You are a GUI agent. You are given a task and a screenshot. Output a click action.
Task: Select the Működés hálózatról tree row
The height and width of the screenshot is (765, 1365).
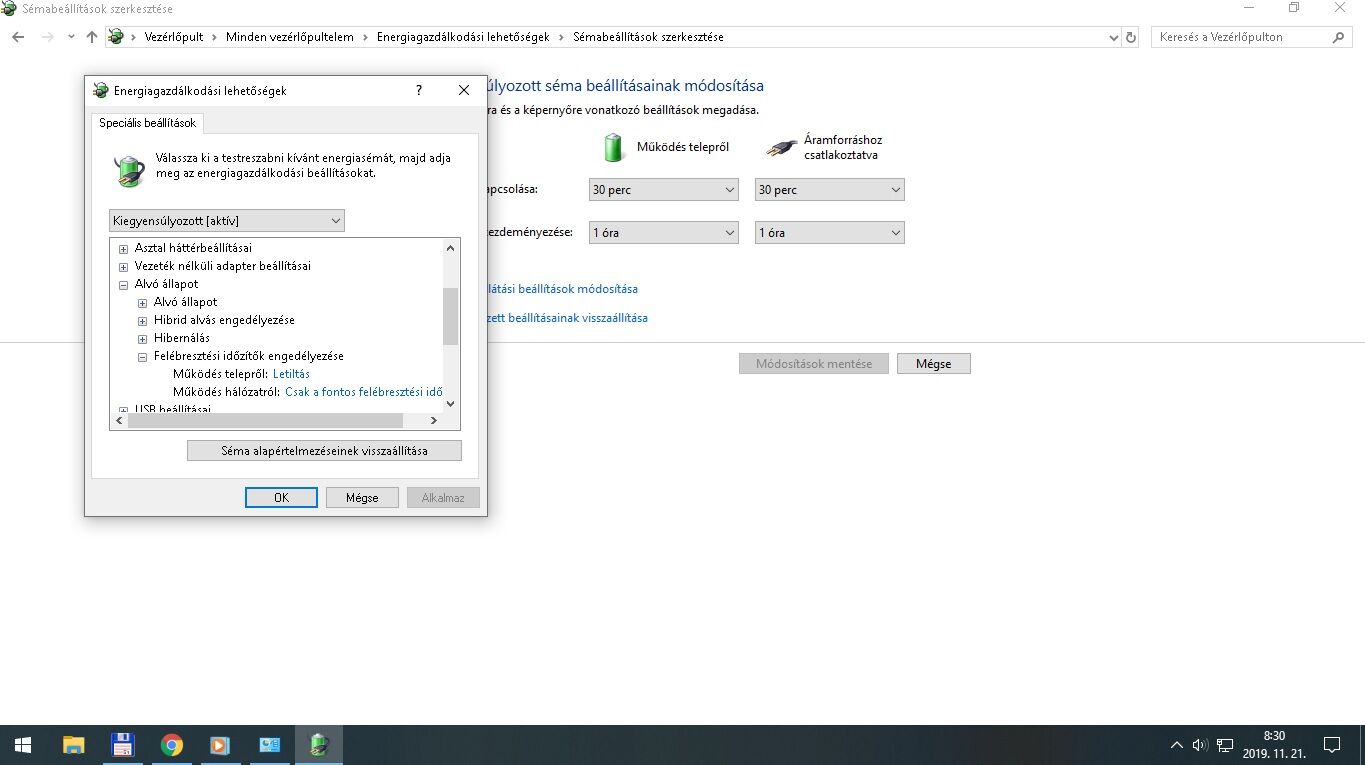click(307, 392)
